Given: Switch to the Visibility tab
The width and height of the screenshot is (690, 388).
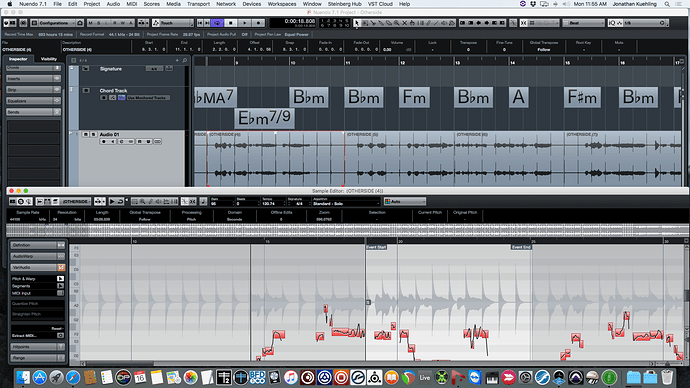Looking at the screenshot, I should coord(48,59).
